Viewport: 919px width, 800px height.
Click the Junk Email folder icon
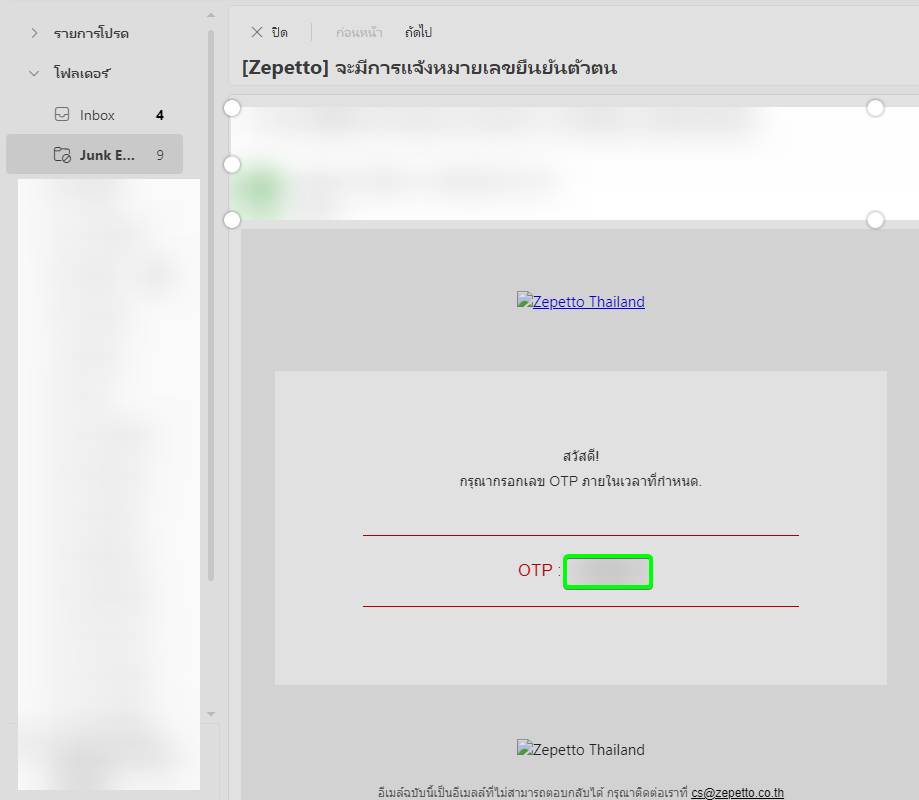[62, 155]
